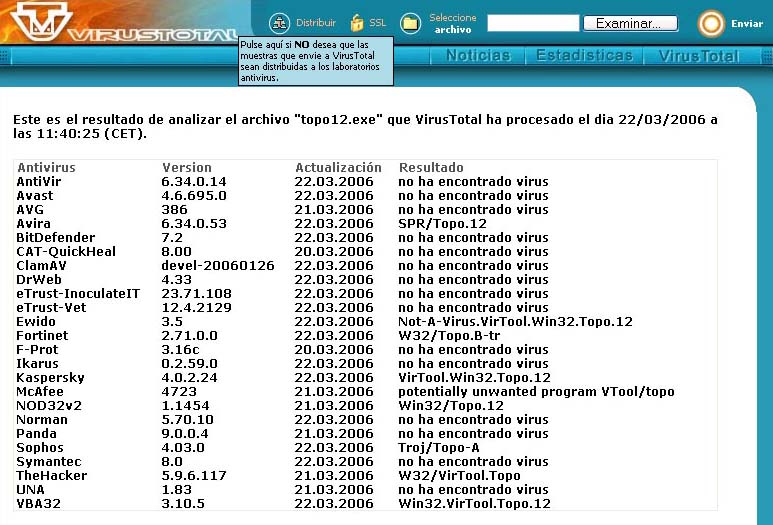The height and width of the screenshot is (525, 773).
Task: Click the Distribuir tooltip text box
Action: coord(316,61)
